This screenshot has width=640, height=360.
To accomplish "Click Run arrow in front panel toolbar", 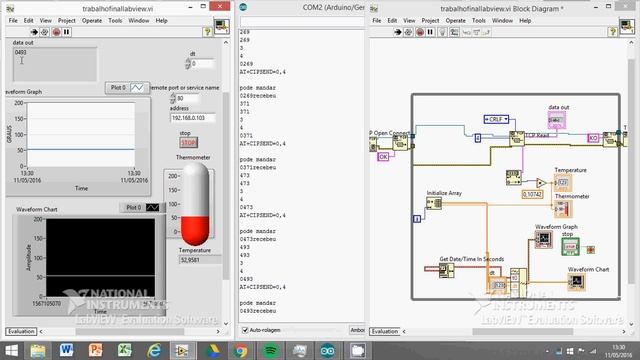I will pyautogui.click(x=34, y=32).
